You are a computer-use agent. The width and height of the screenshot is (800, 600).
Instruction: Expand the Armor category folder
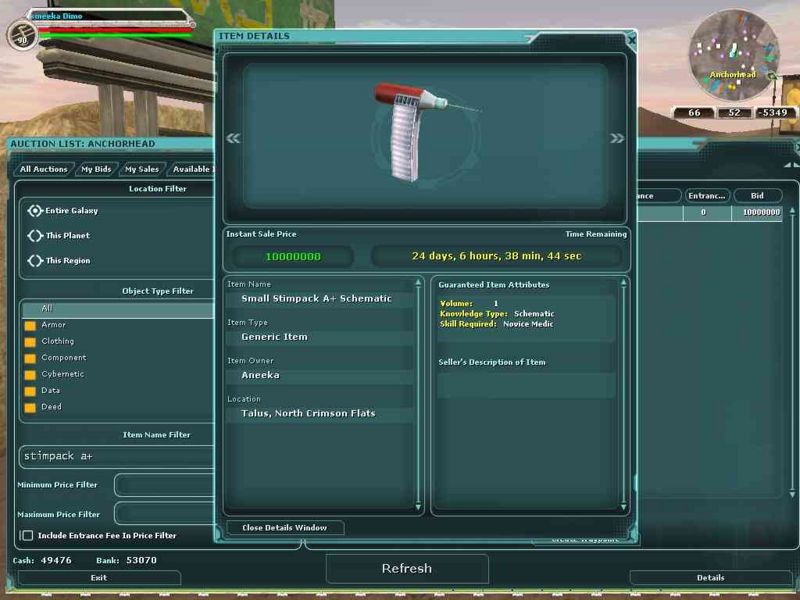30,326
